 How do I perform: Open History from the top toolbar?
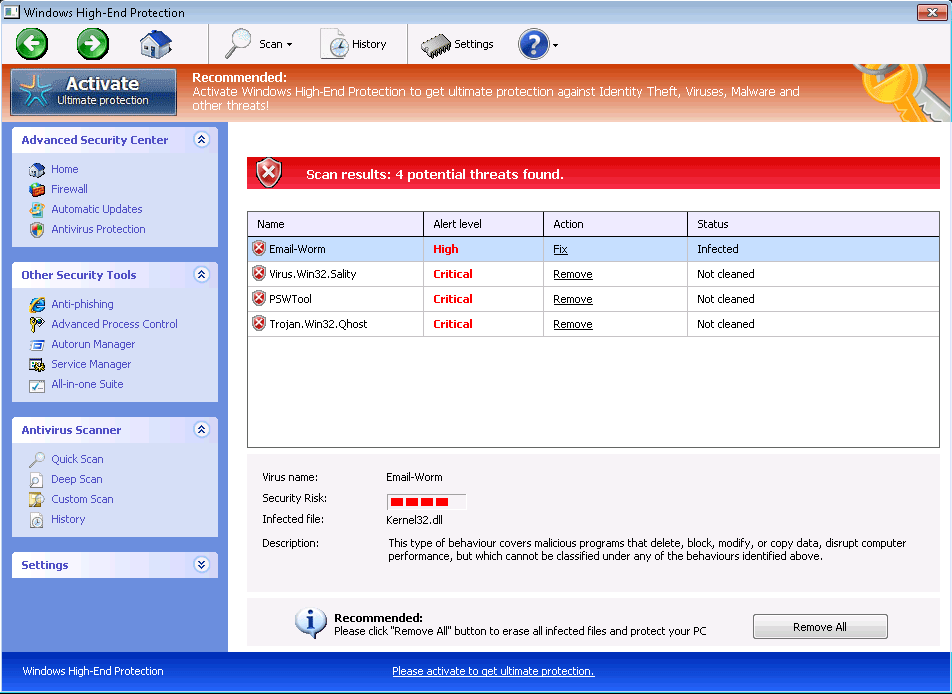point(354,44)
